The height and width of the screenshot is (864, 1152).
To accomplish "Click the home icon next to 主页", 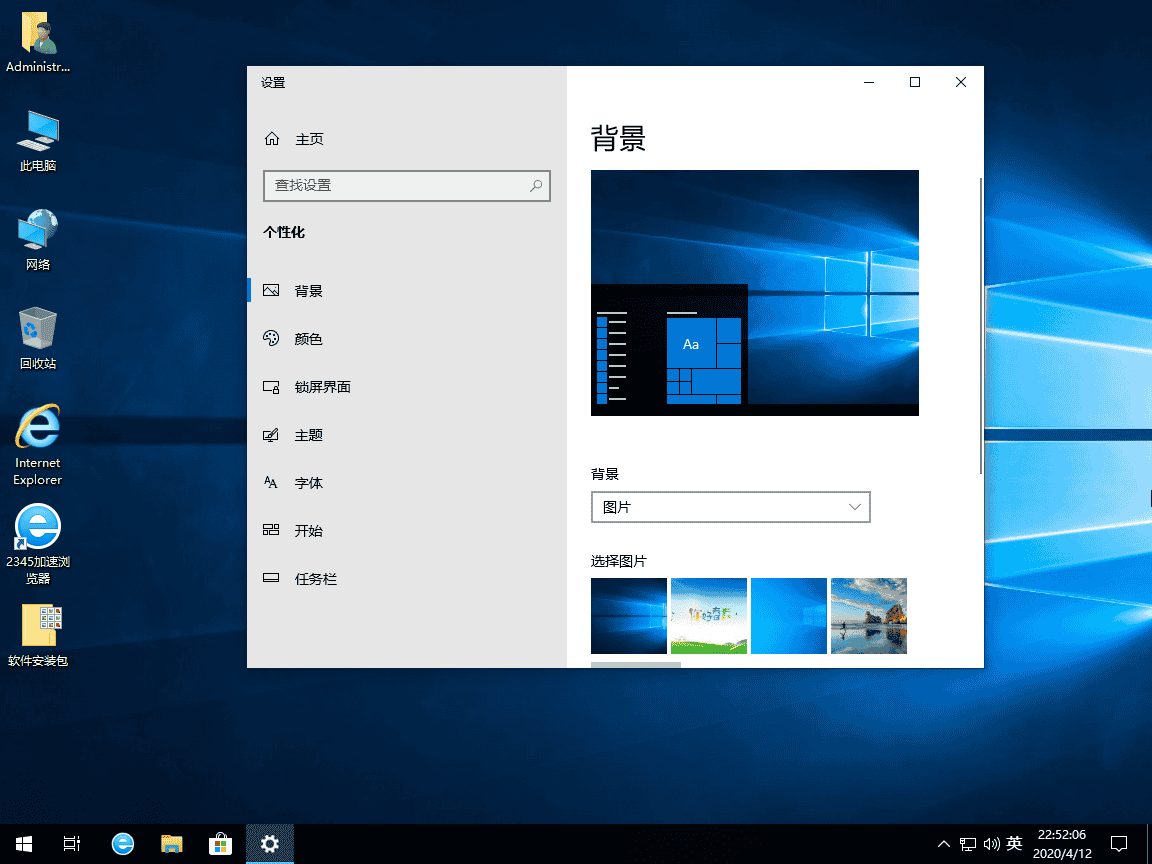I will coord(272,138).
